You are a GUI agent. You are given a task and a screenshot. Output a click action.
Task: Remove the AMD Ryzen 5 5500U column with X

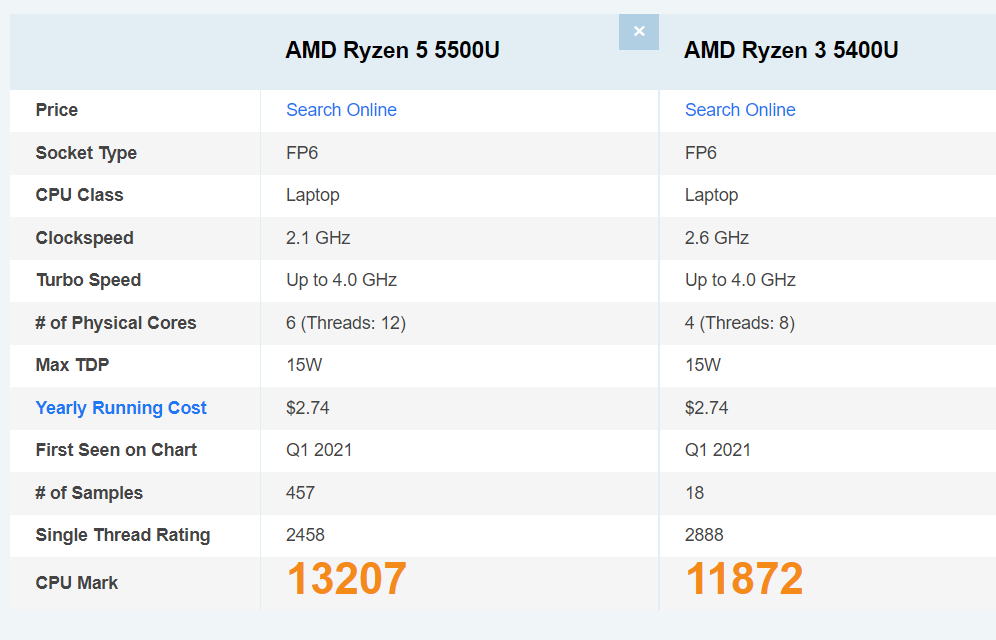pos(639,32)
